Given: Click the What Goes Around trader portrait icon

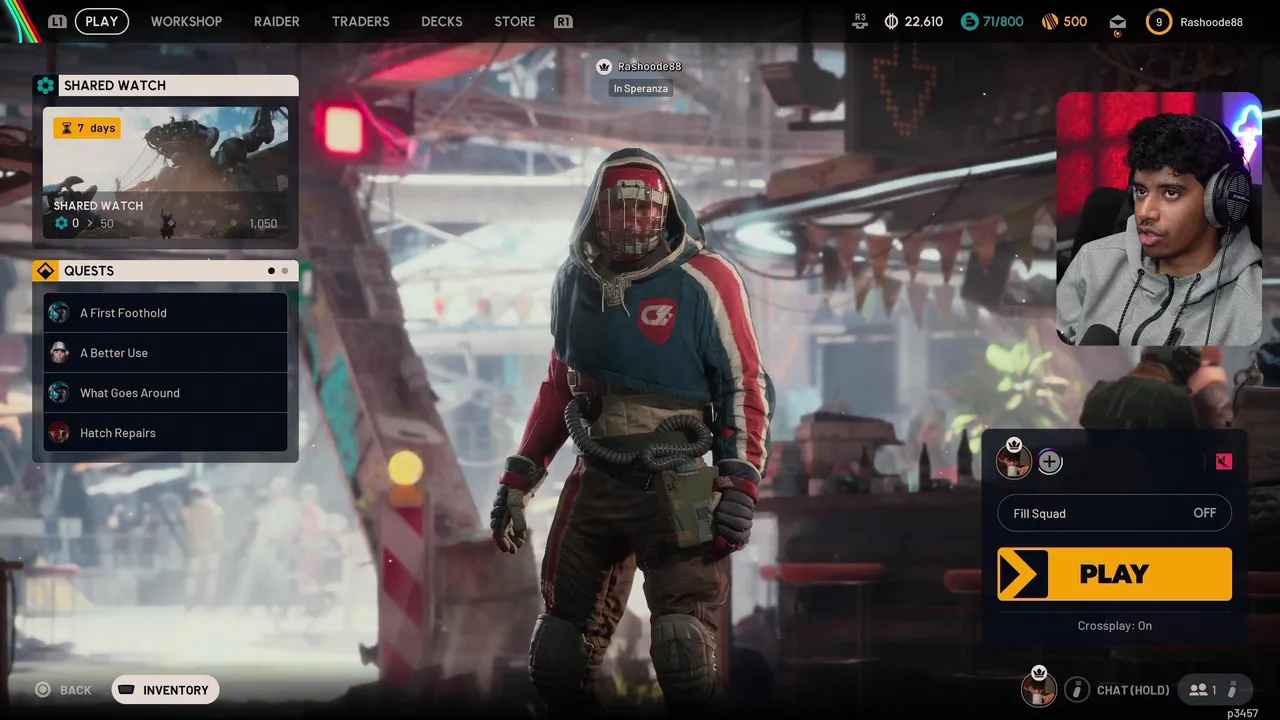Looking at the screenshot, I should pos(59,393).
